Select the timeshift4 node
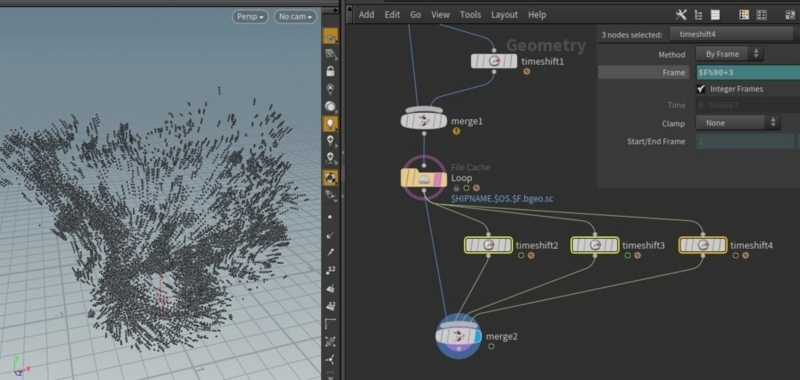This screenshot has height=380, width=800. (x=703, y=245)
